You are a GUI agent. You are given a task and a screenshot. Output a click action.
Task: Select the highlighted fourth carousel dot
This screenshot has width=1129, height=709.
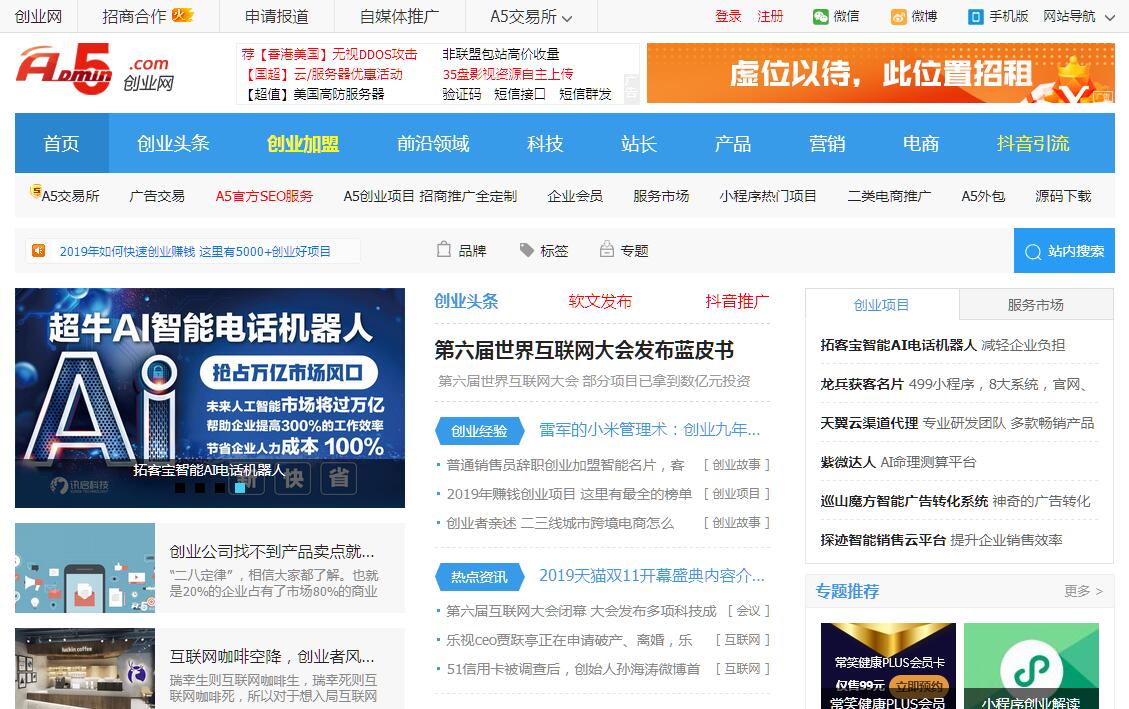[240, 488]
